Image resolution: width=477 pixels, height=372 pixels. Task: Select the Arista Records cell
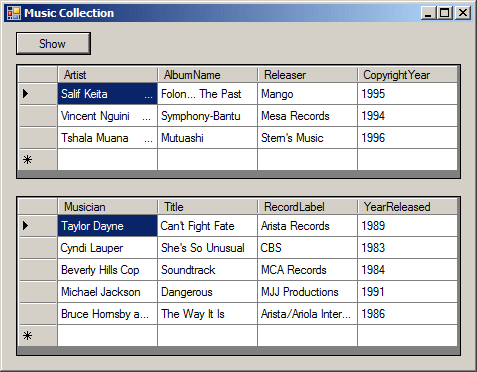(307, 226)
